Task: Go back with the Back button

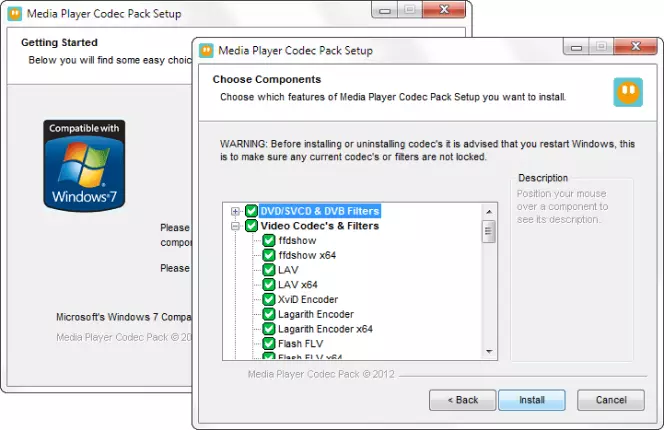Action: pos(462,400)
